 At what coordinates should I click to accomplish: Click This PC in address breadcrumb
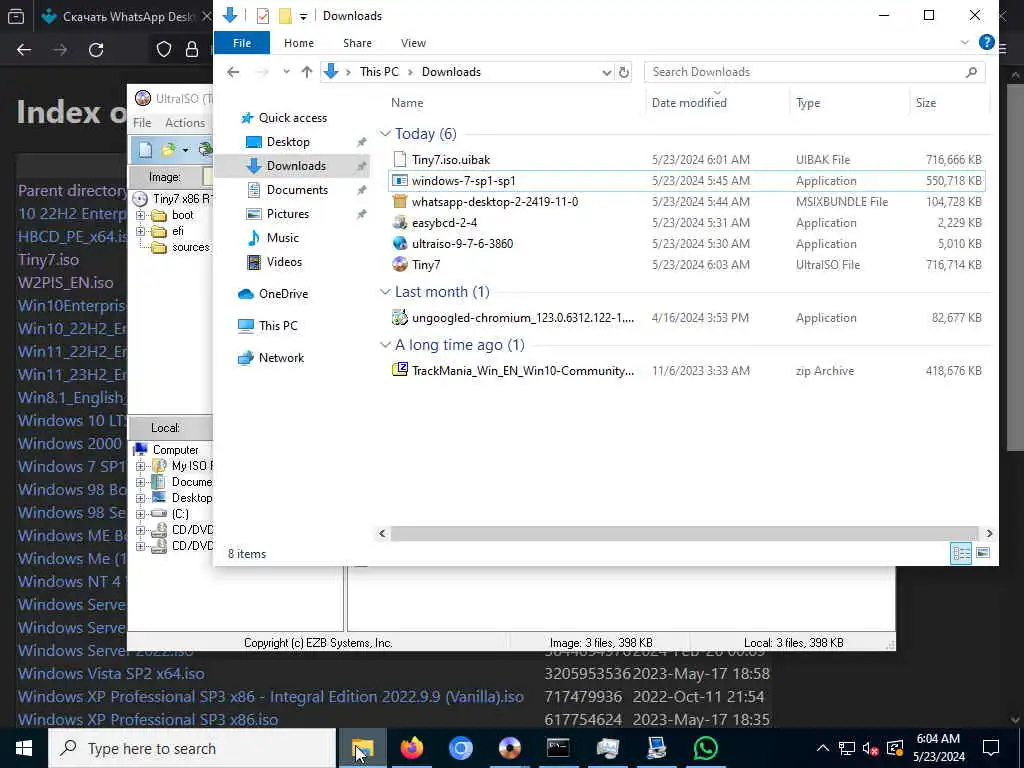(379, 72)
